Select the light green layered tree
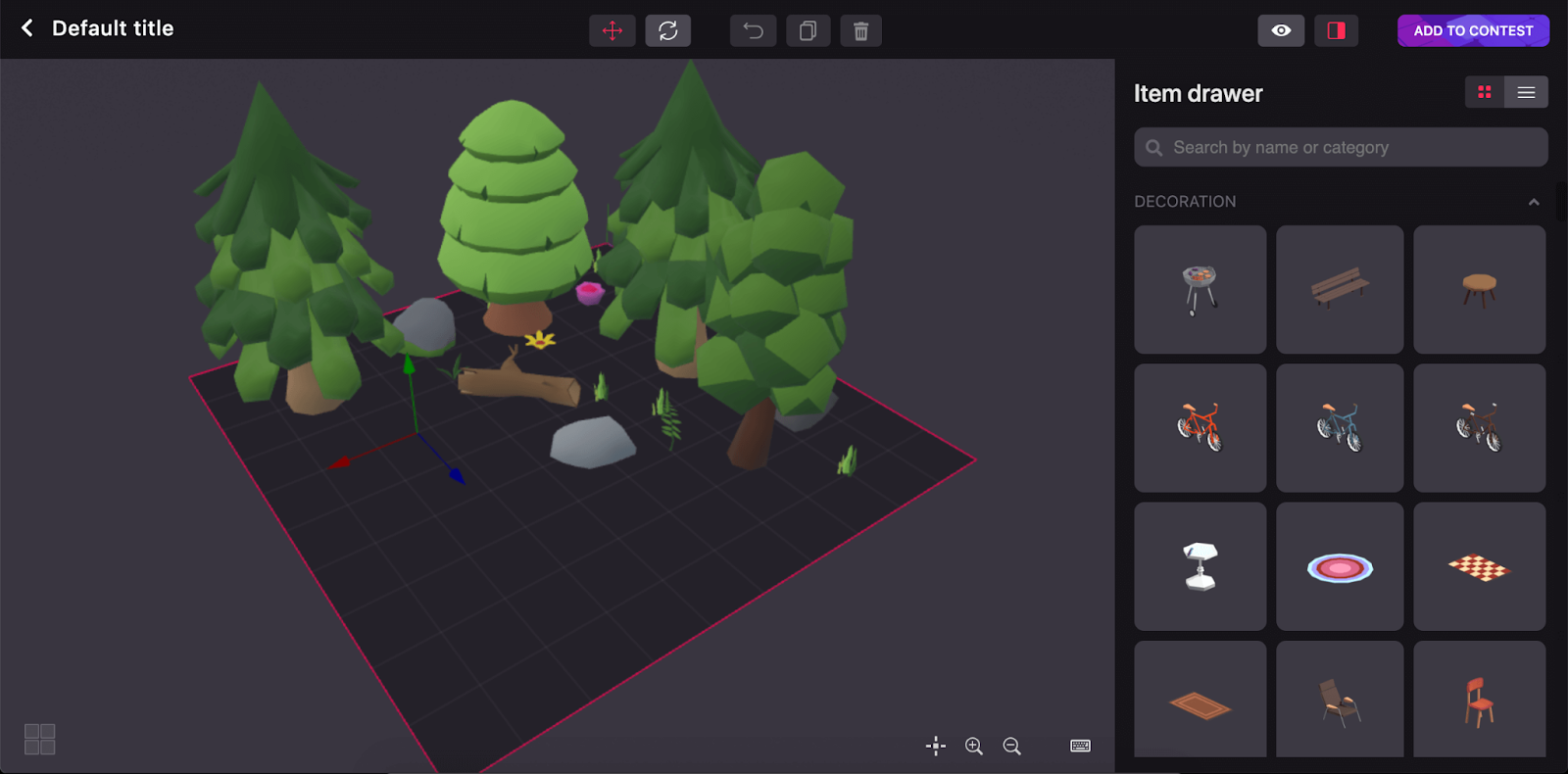 tap(514, 216)
